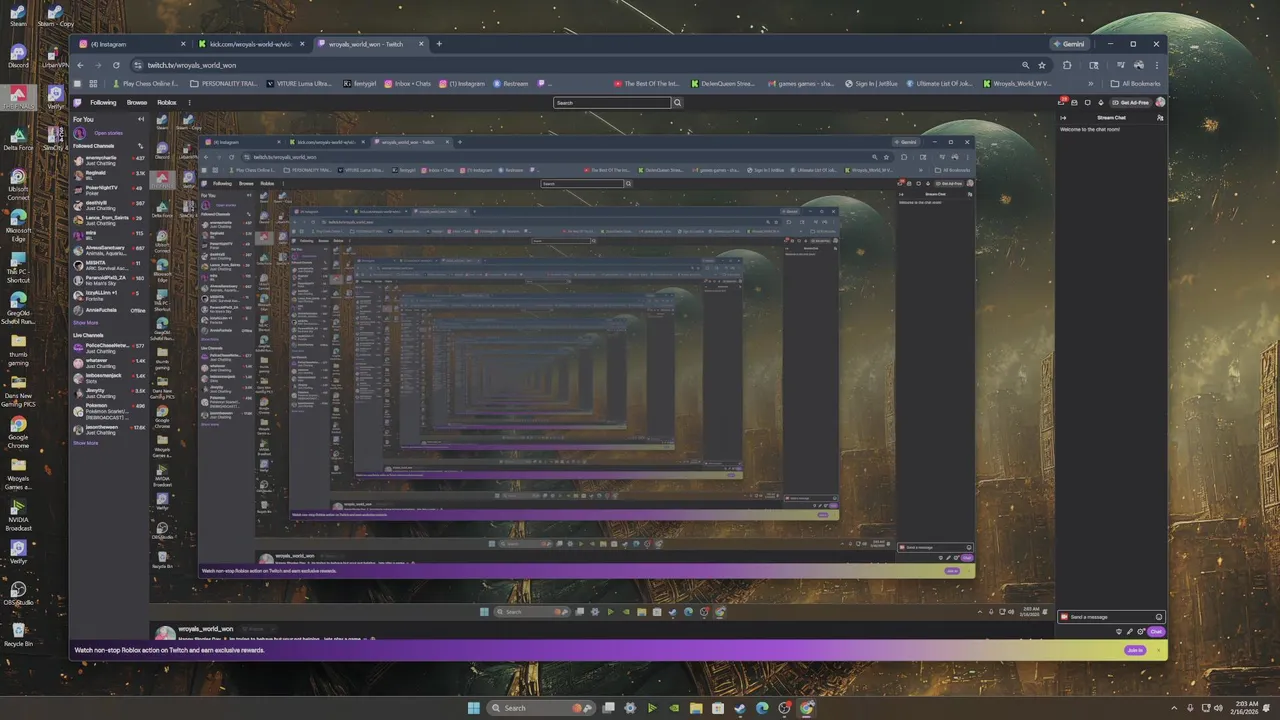Click the Windows Start button
1280x720 pixels.
(x=473, y=708)
